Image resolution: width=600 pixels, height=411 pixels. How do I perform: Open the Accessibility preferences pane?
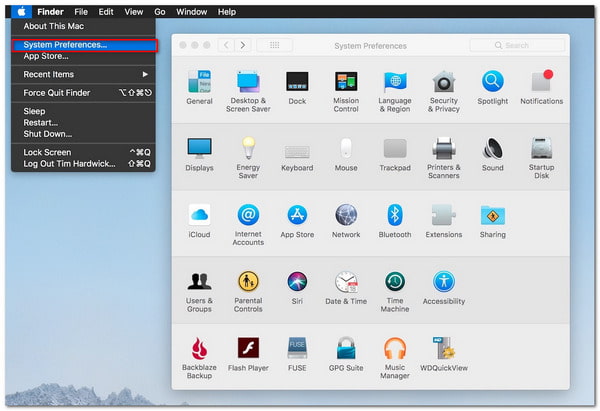pyautogui.click(x=444, y=287)
